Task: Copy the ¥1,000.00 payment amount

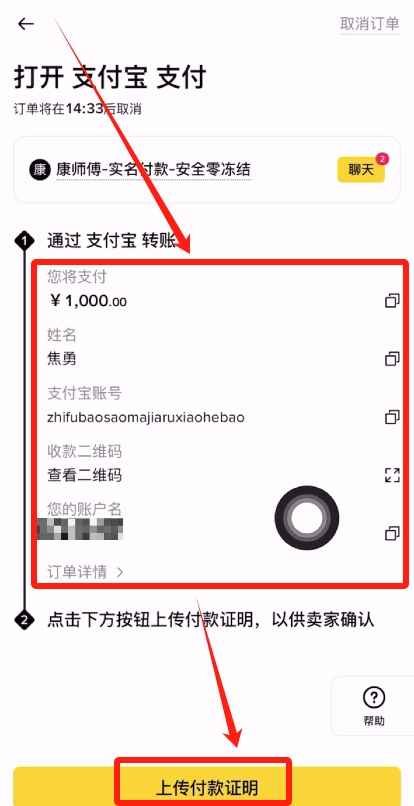Action: tap(392, 301)
